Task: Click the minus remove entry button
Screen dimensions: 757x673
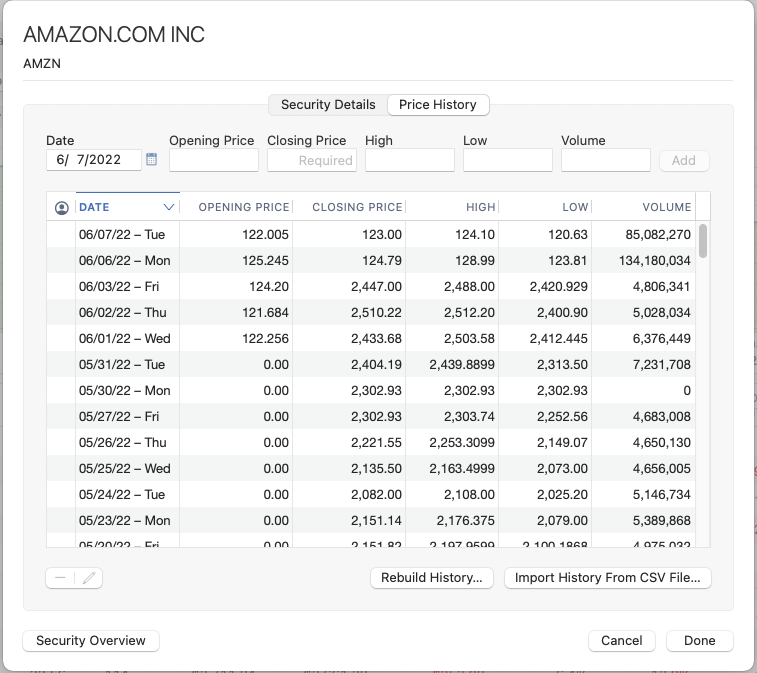Action: click(60, 578)
